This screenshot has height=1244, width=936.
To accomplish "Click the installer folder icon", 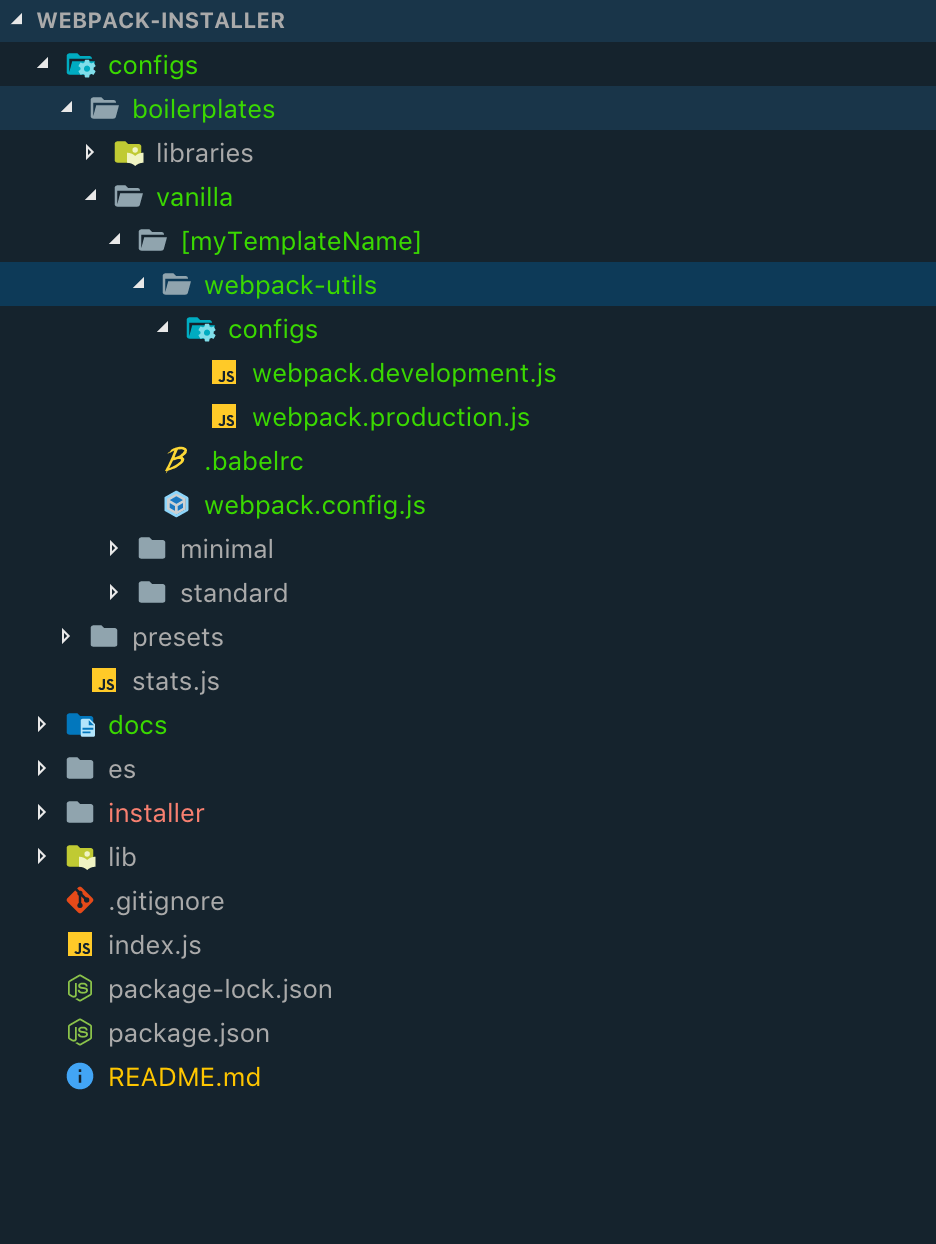I will point(80,812).
